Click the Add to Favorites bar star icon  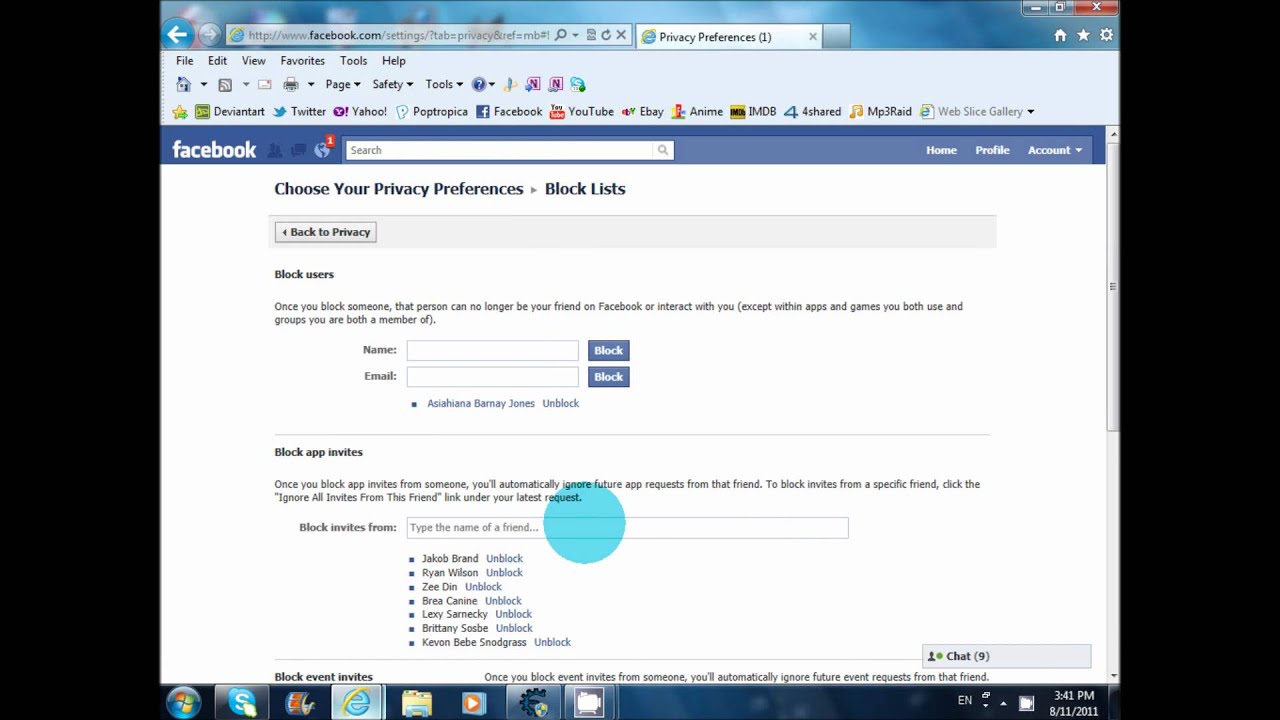click(180, 111)
